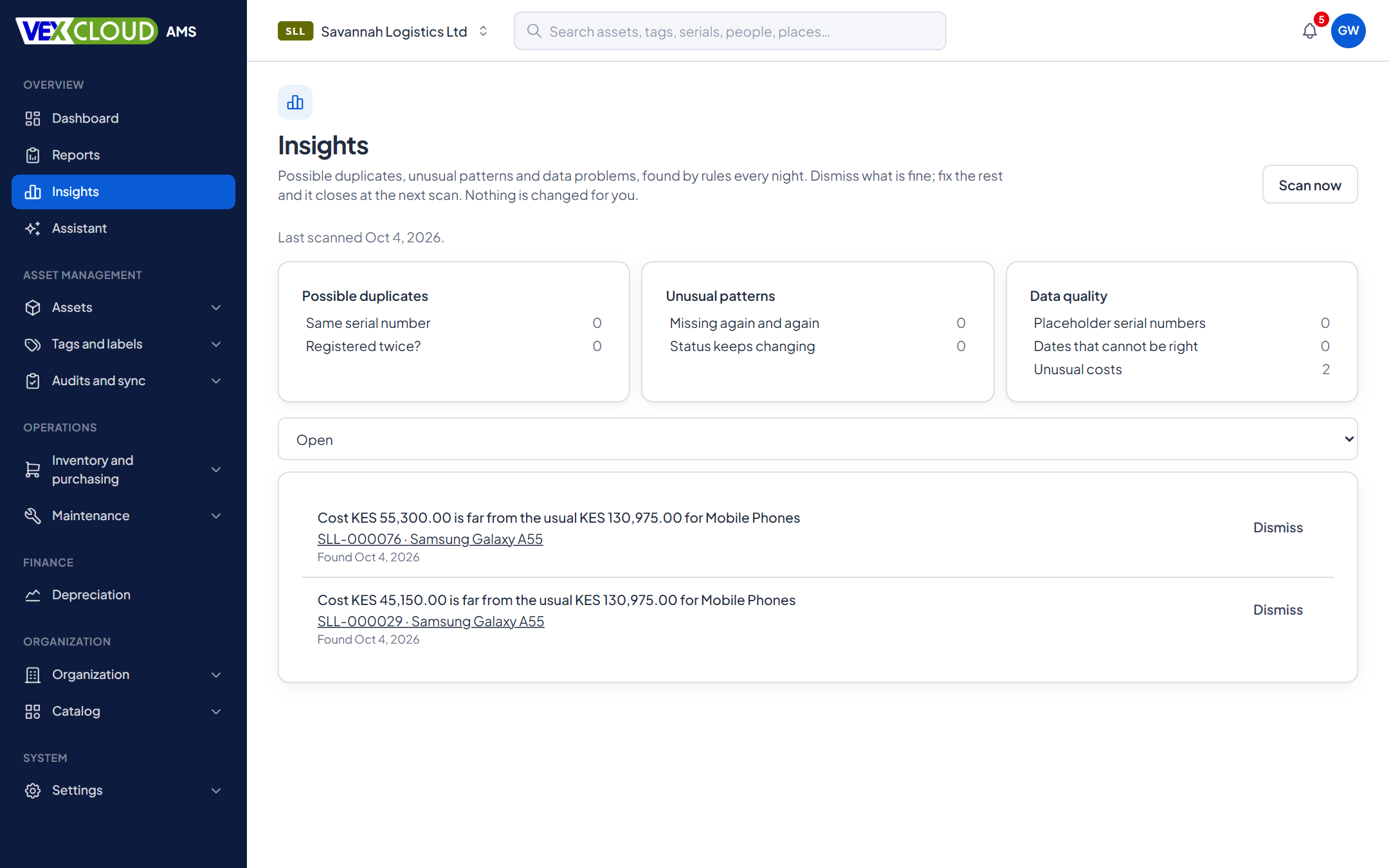Expand the Settings chevron
The image size is (1389, 868).
point(216,790)
